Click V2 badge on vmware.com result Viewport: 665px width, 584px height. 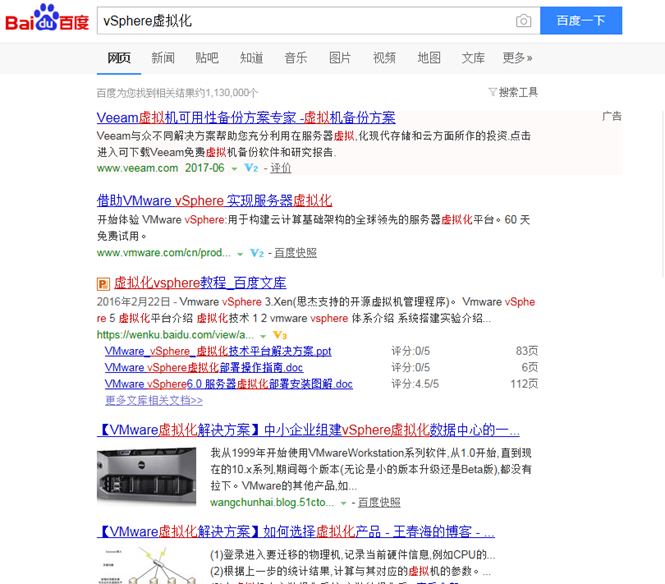257,253
